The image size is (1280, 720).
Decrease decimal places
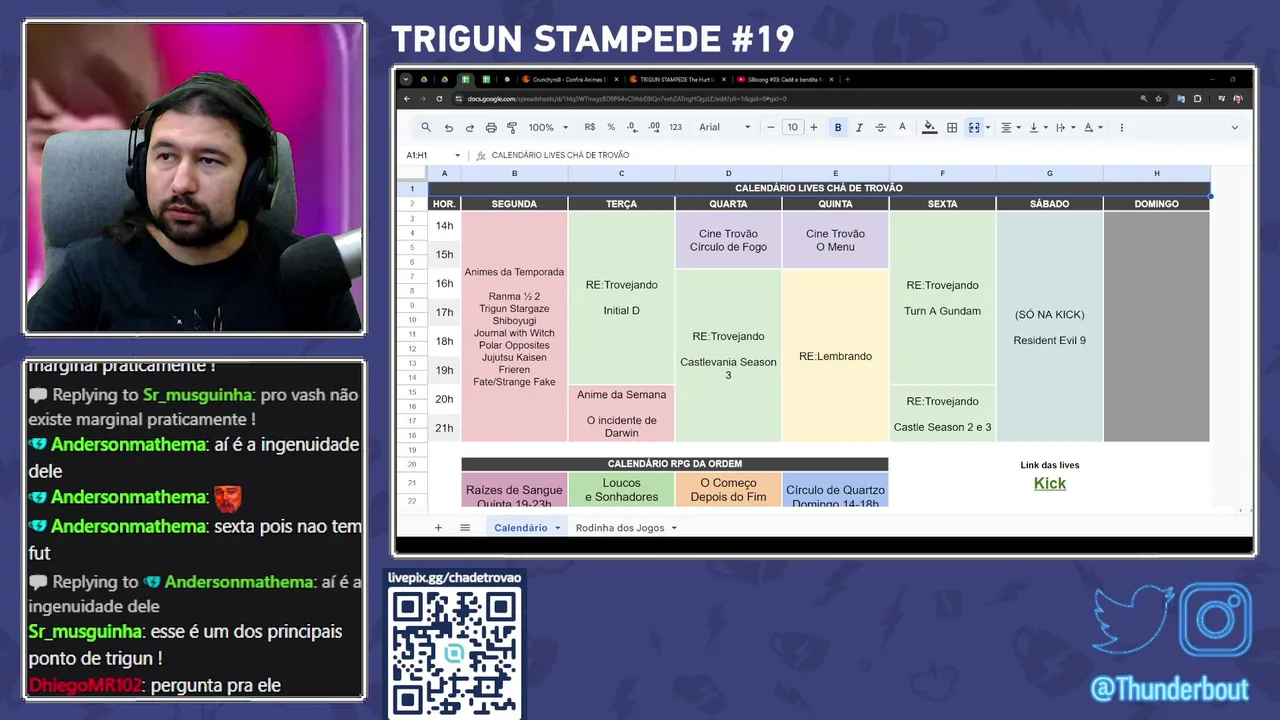point(632,127)
